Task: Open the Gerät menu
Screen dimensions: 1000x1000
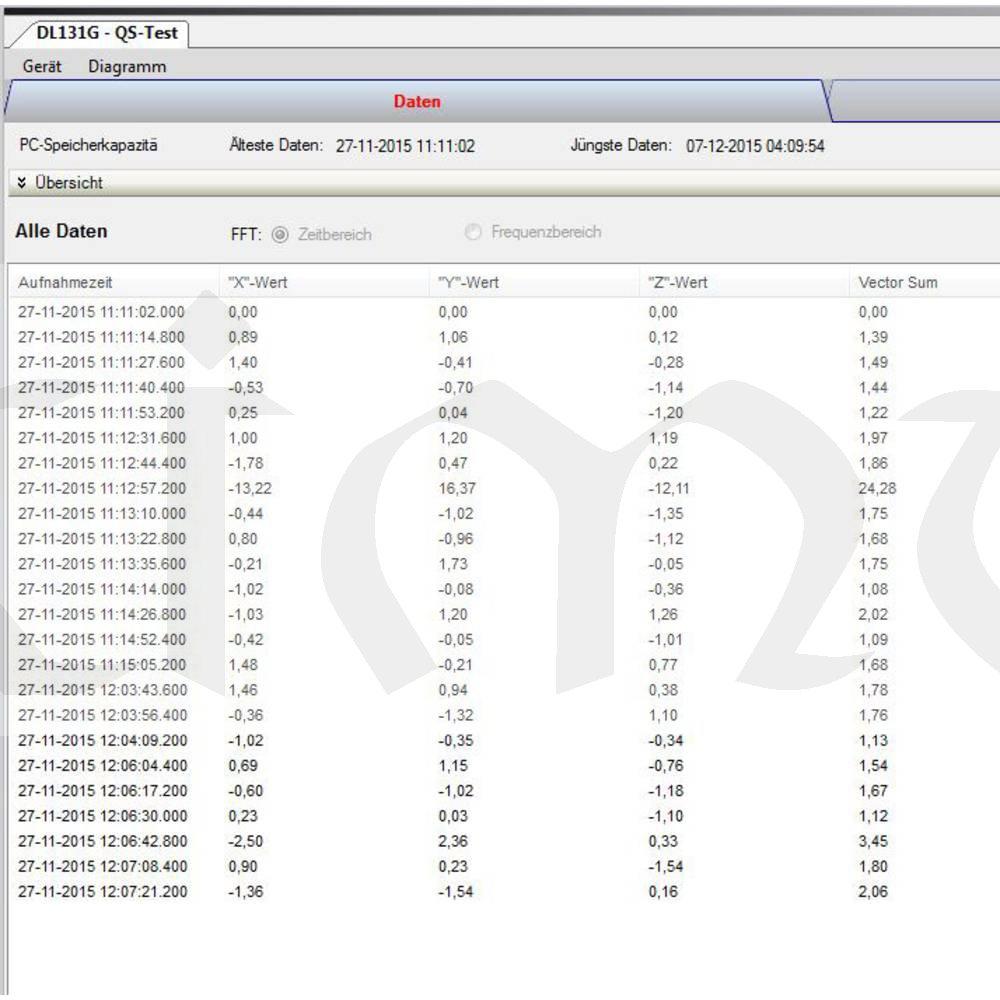Action: pos(42,67)
